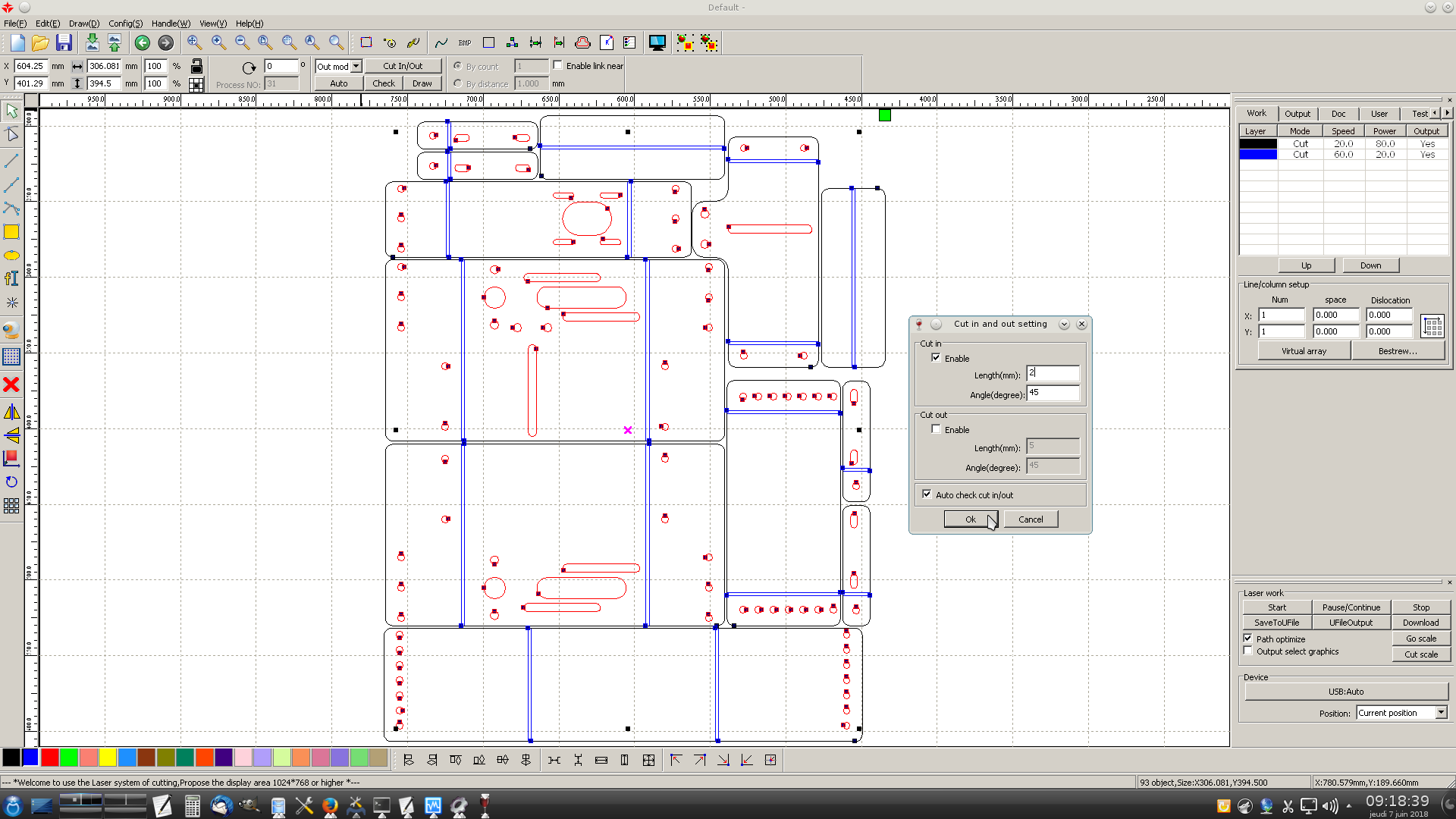Select the text tool in sidebar

[11, 278]
